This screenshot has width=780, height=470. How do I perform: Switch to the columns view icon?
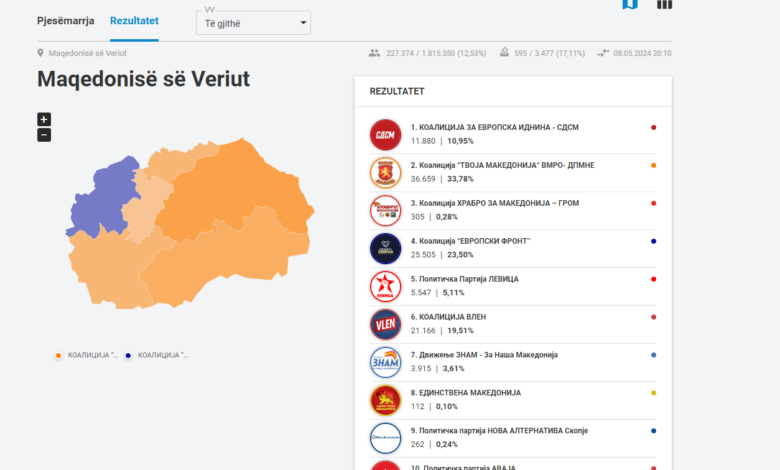pyautogui.click(x=664, y=4)
